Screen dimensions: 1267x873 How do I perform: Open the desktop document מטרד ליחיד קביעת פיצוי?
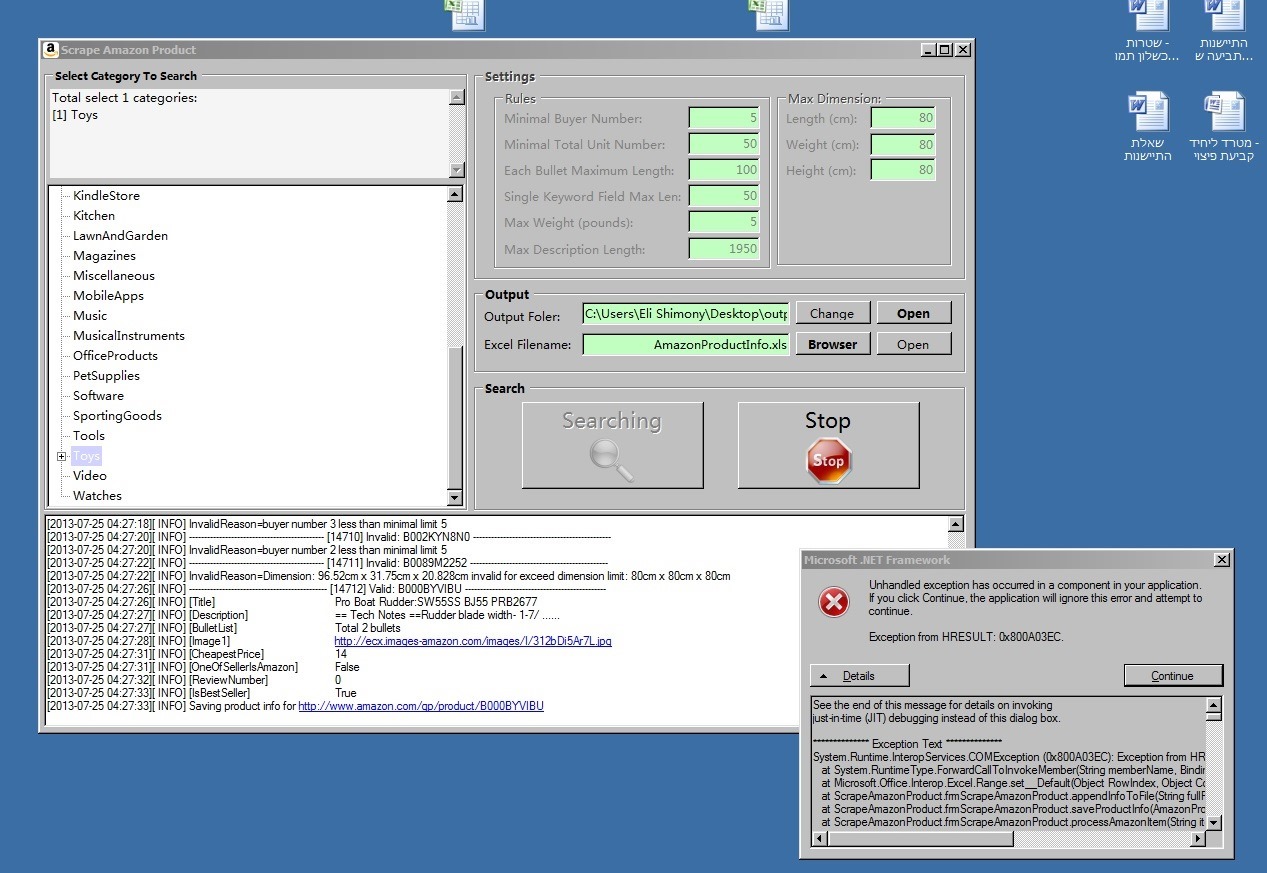tap(1224, 128)
